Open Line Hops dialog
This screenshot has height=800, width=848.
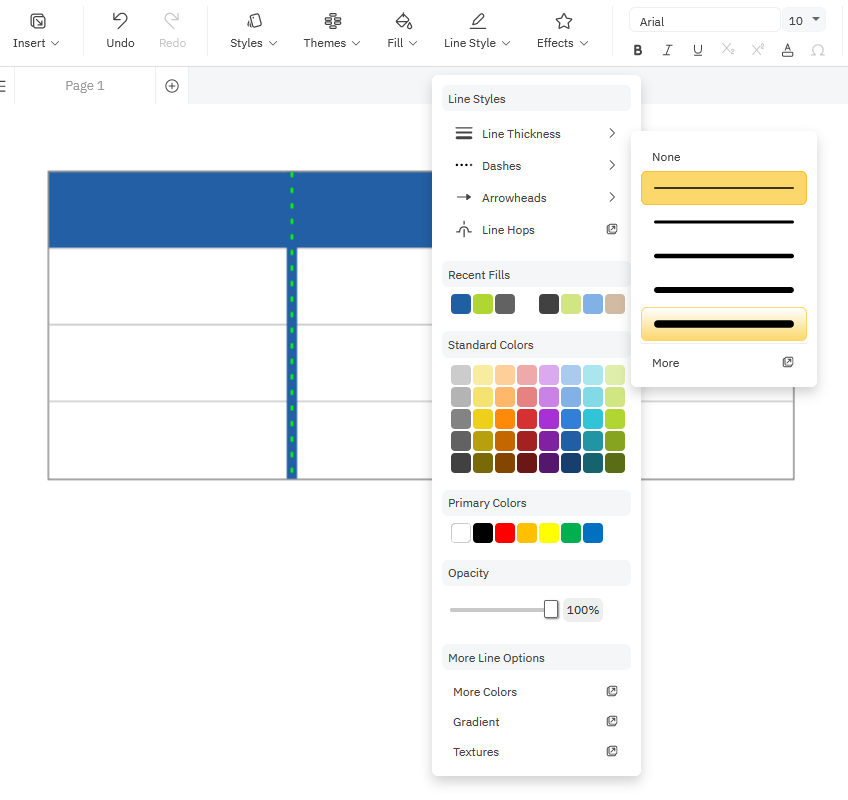tap(536, 230)
